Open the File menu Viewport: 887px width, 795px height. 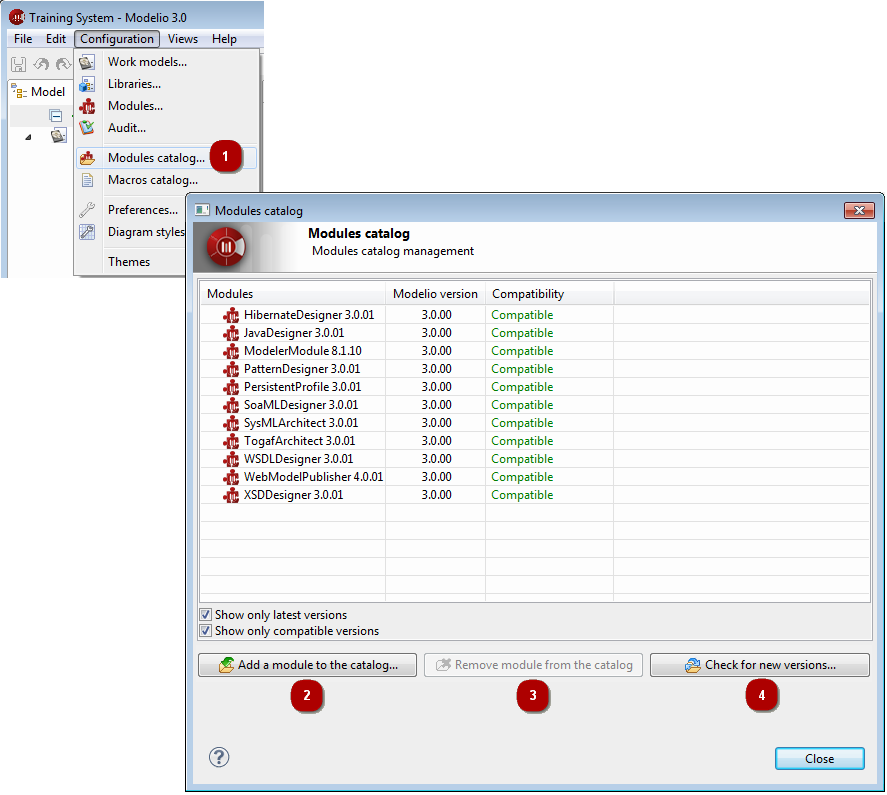(x=23, y=39)
